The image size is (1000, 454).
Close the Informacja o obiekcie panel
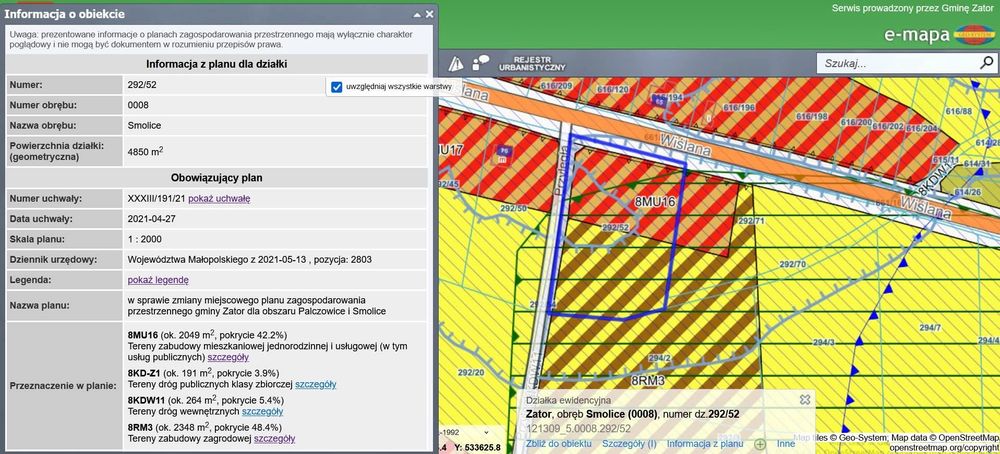pyautogui.click(x=428, y=13)
